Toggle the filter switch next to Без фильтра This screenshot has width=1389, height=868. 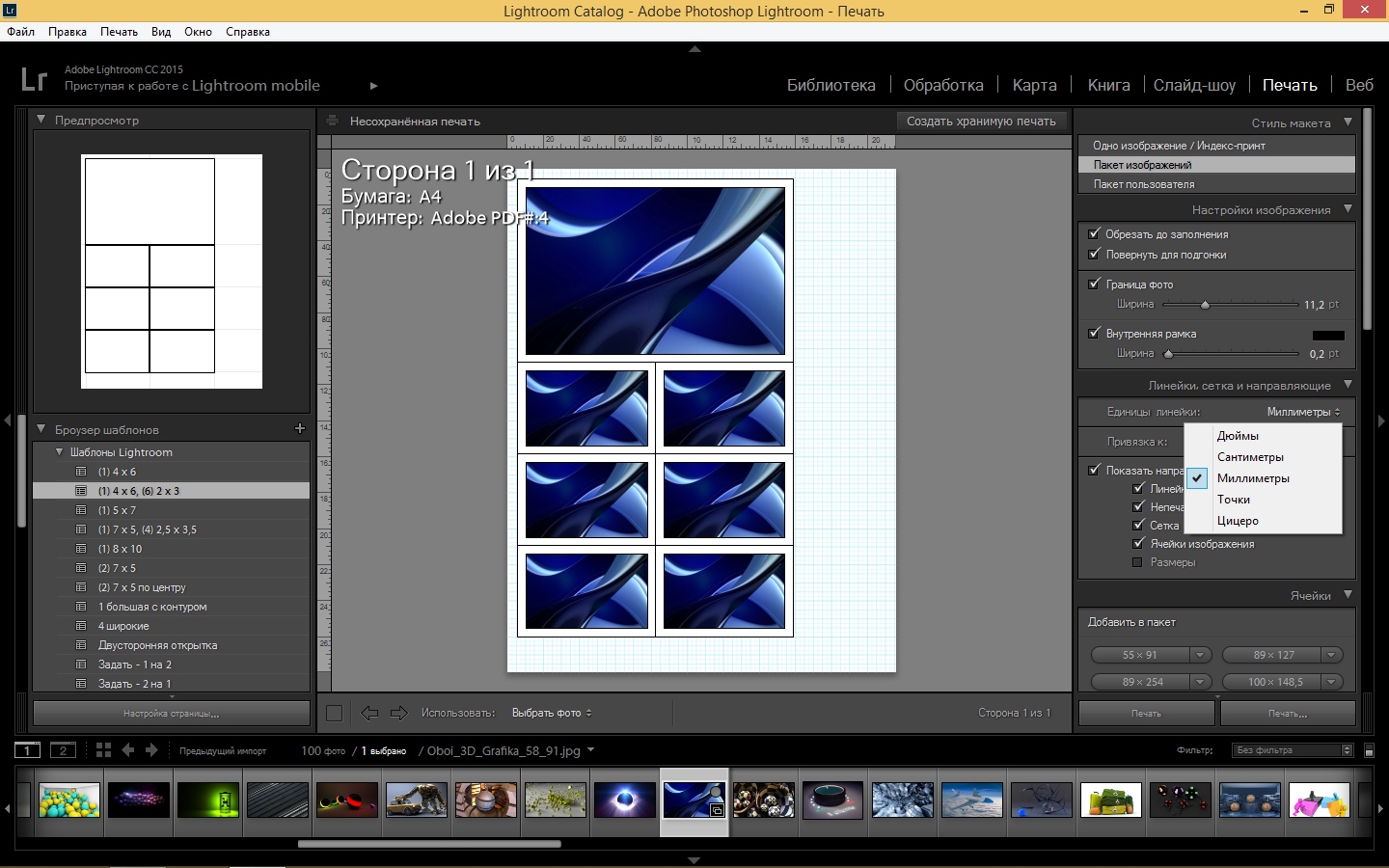point(1369,750)
